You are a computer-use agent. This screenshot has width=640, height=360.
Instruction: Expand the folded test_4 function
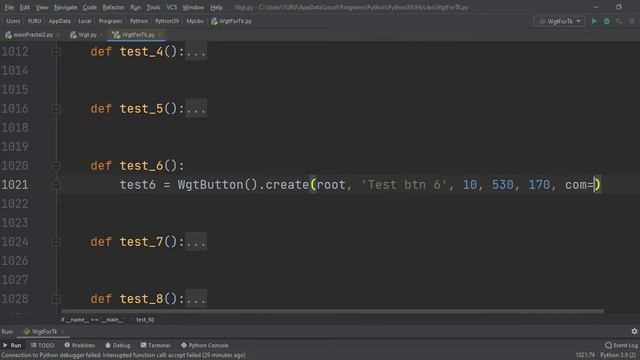56,52
